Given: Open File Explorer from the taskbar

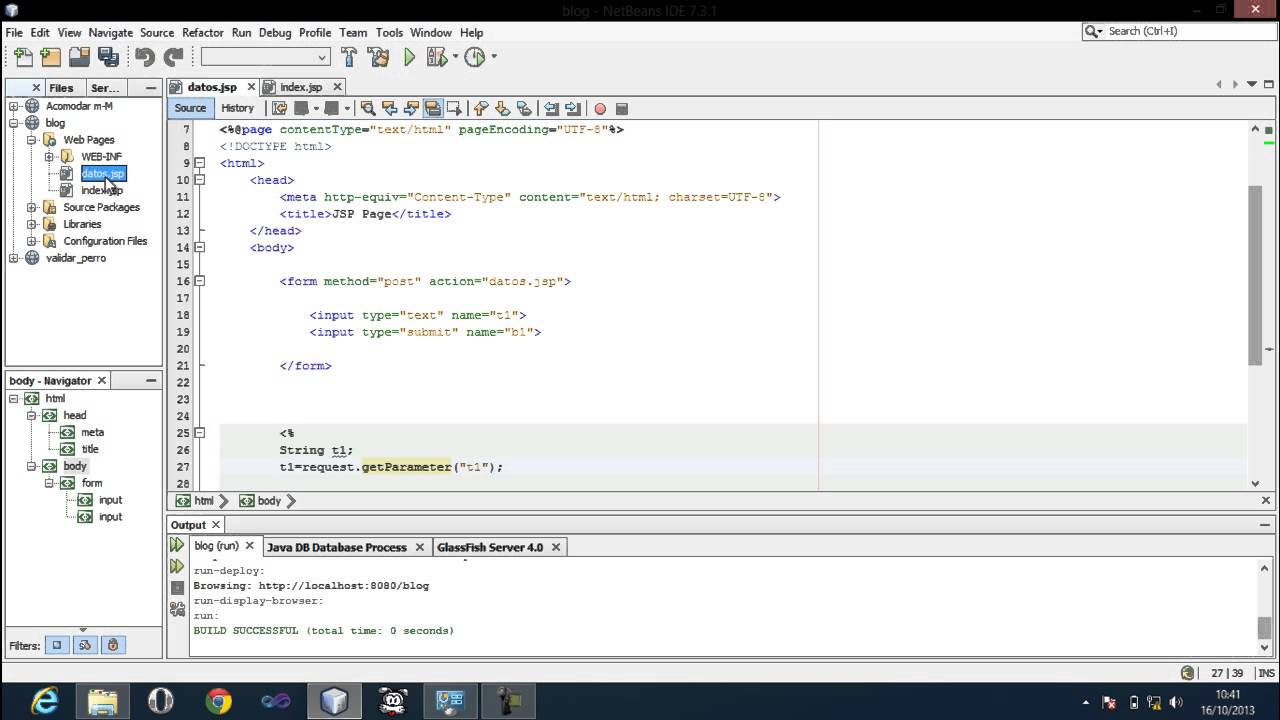Looking at the screenshot, I should (x=103, y=701).
